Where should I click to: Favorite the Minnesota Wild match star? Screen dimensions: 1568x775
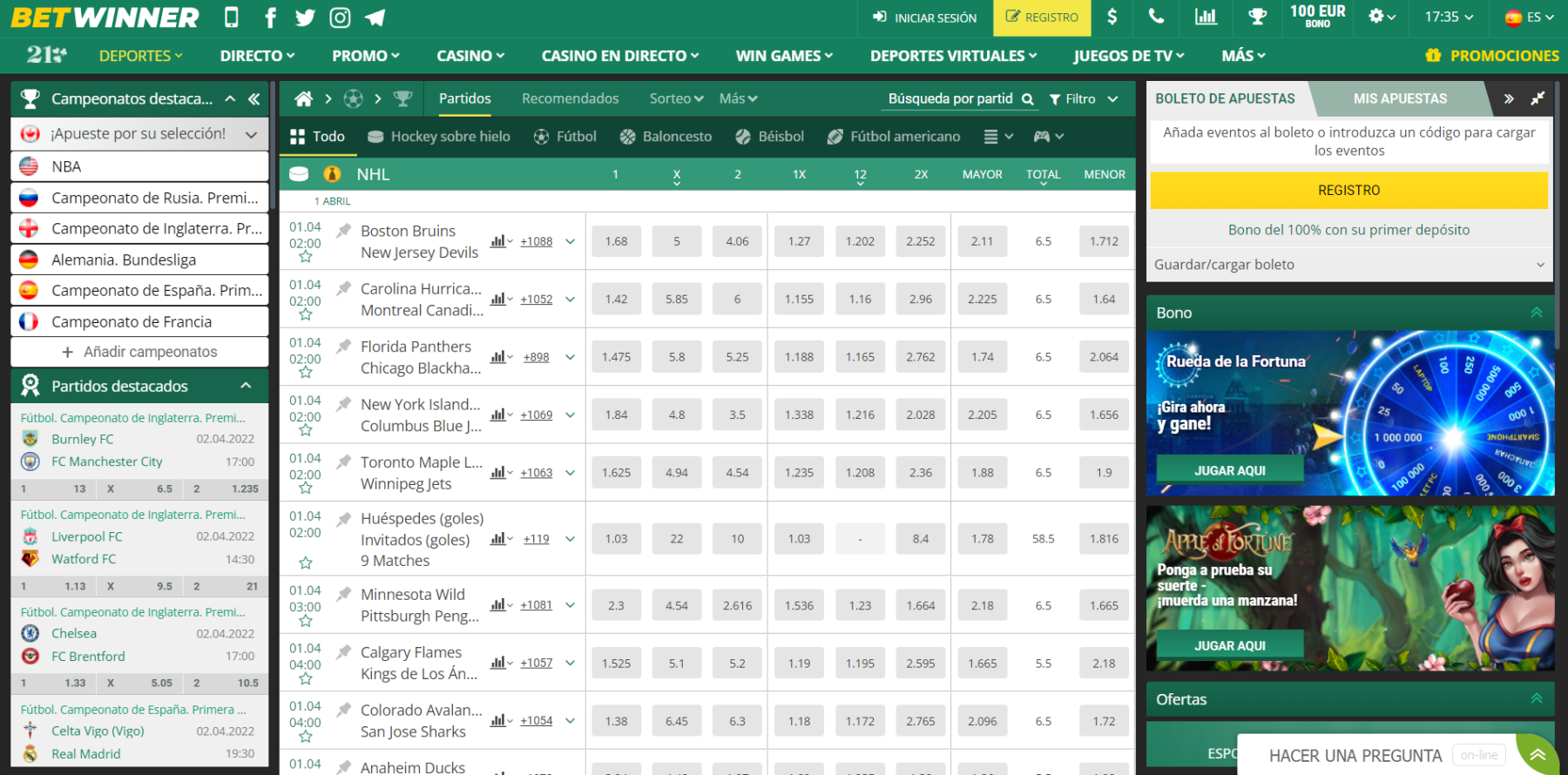click(x=306, y=621)
